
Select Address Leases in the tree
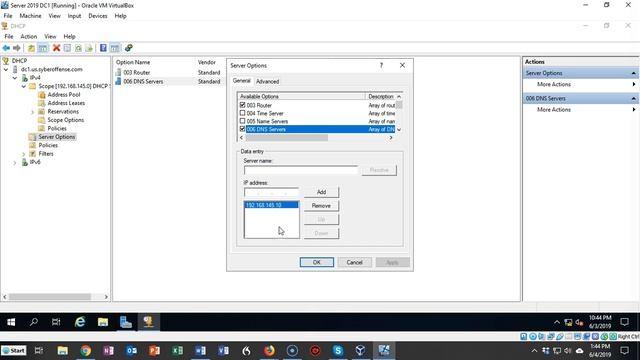click(x=66, y=103)
